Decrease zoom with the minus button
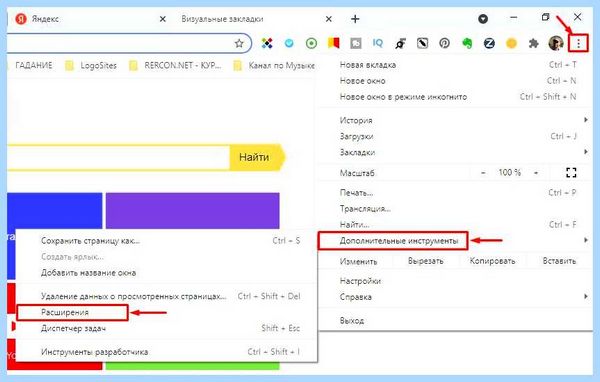This screenshot has height=382, width=600. (x=483, y=173)
